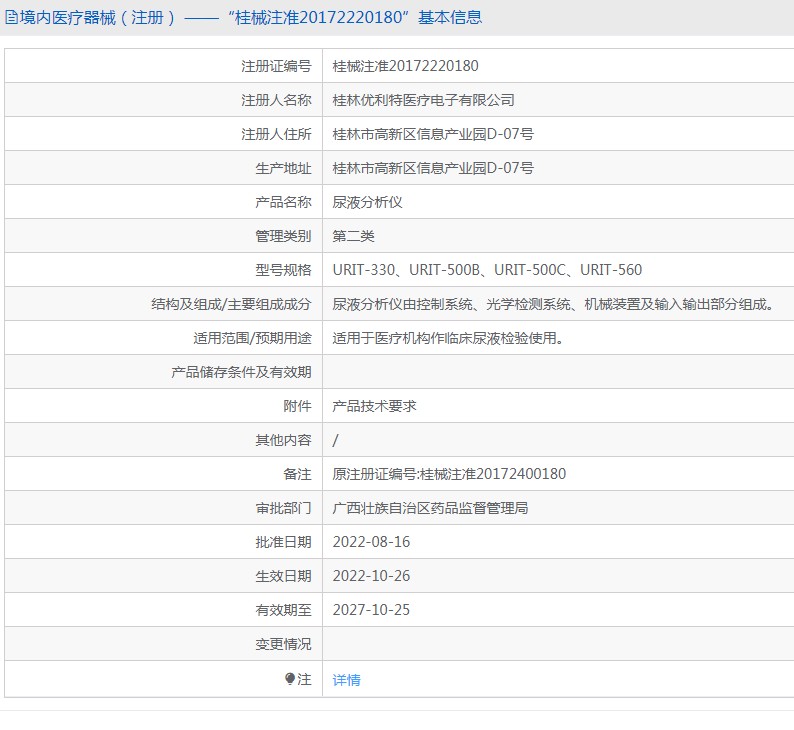Click the 注册证编号 label
This screenshot has width=794, height=730.
(276, 66)
